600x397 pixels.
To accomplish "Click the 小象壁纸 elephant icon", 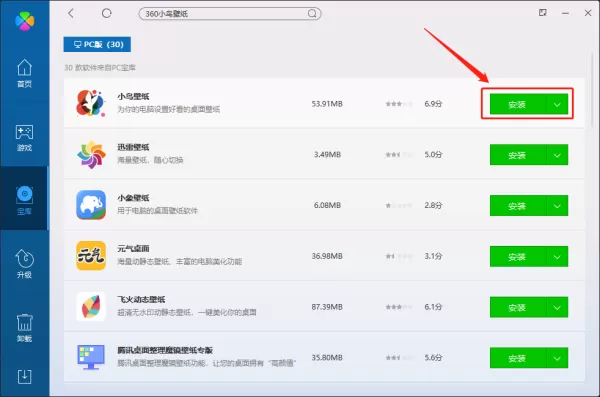I will click(x=91, y=205).
